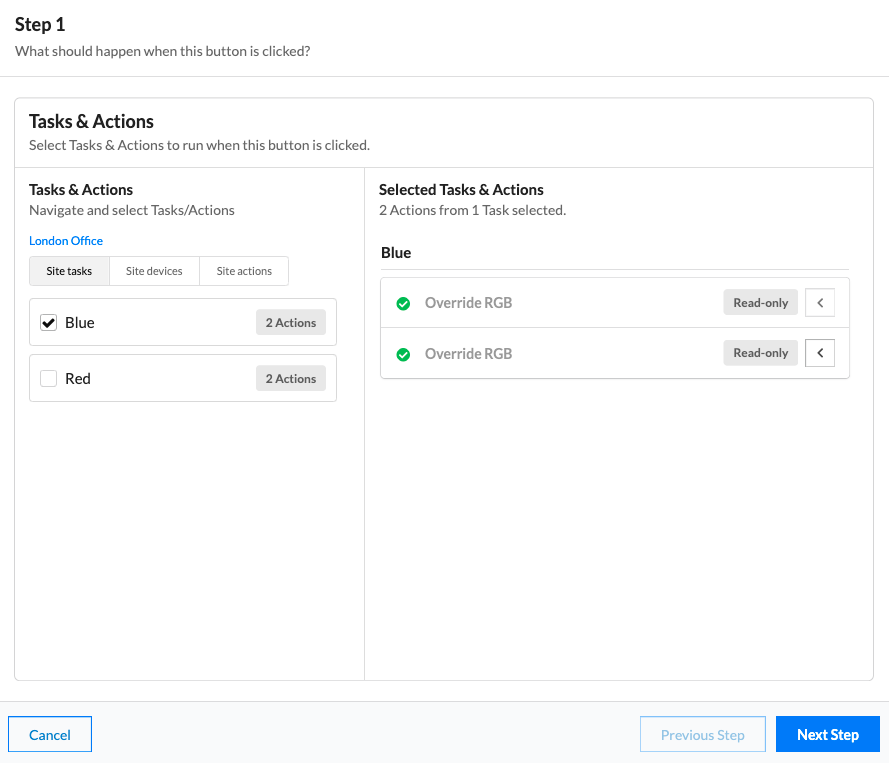Image resolution: width=889 pixels, height=763 pixels.
Task: Go back with Previous Step button
Action: click(702, 735)
